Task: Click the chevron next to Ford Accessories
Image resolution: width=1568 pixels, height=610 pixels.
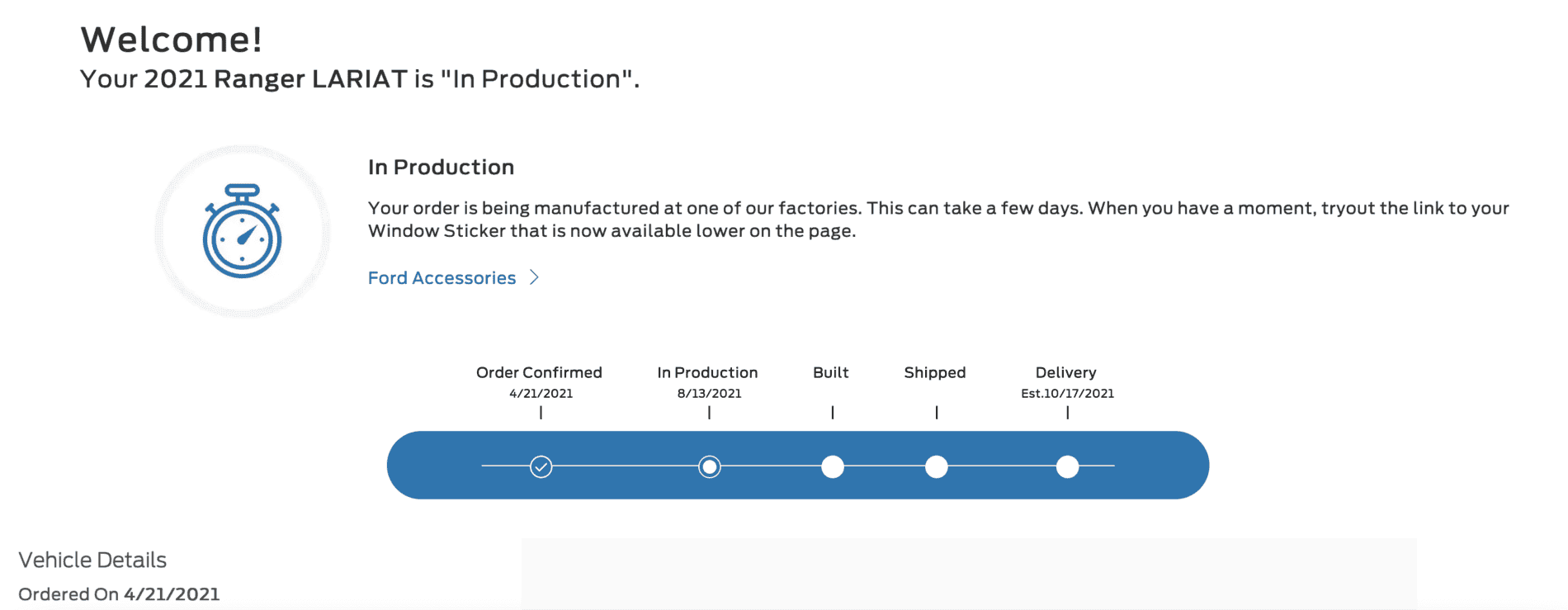Action: pos(534,277)
